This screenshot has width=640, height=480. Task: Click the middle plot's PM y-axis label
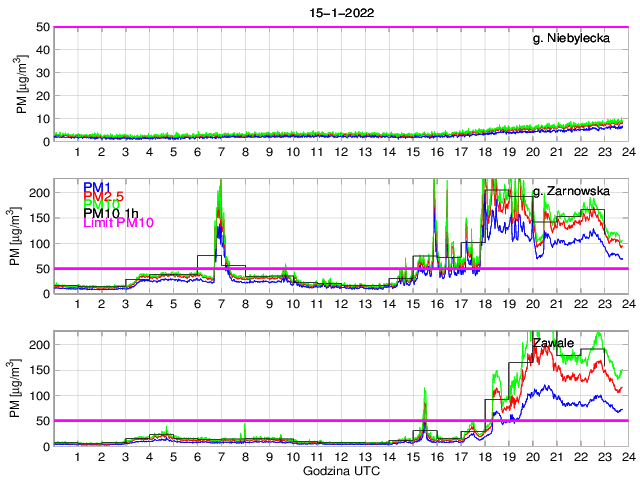click(x=22, y=237)
